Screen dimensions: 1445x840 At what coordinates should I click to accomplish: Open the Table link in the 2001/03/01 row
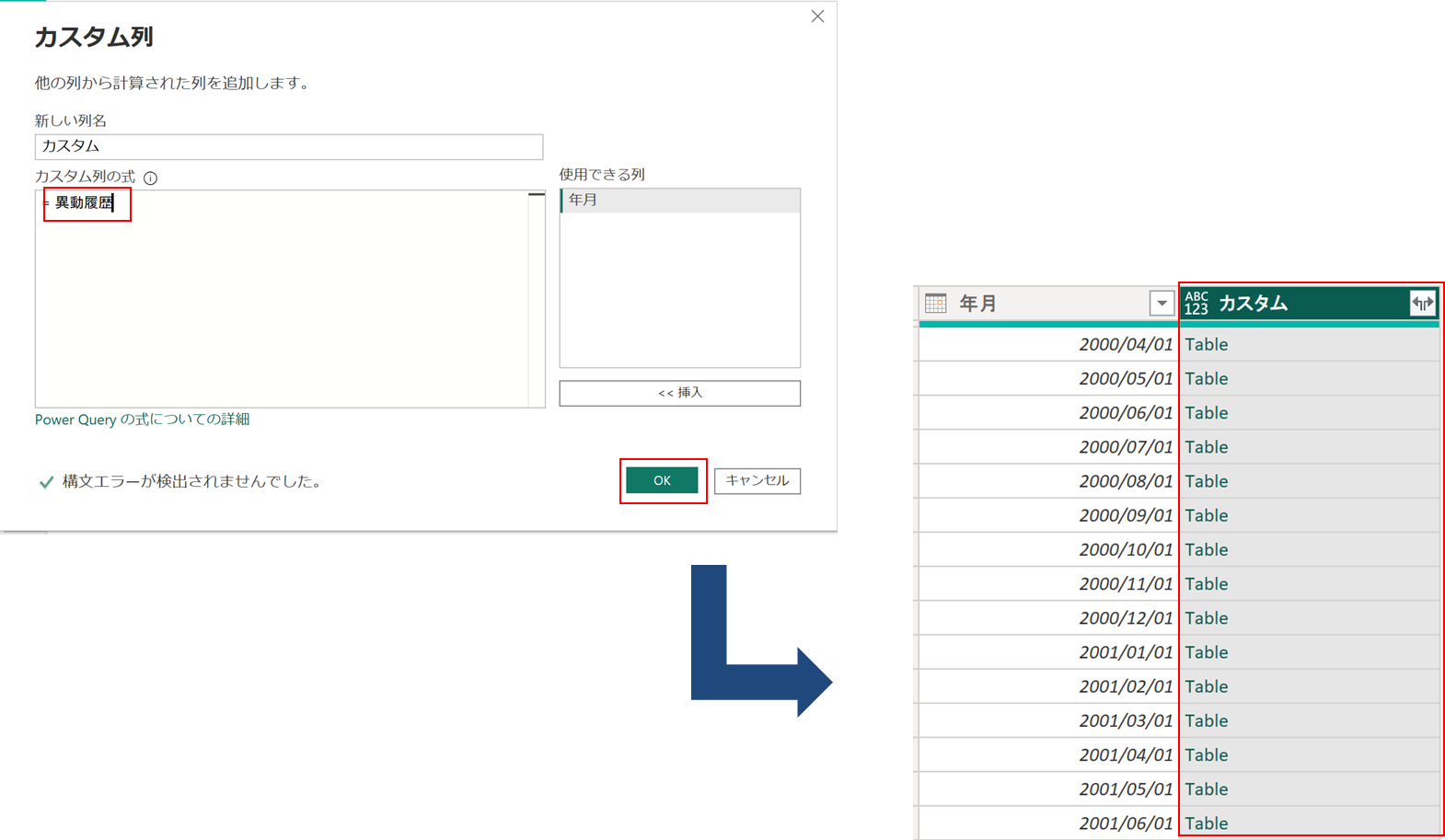click(1206, 720)
